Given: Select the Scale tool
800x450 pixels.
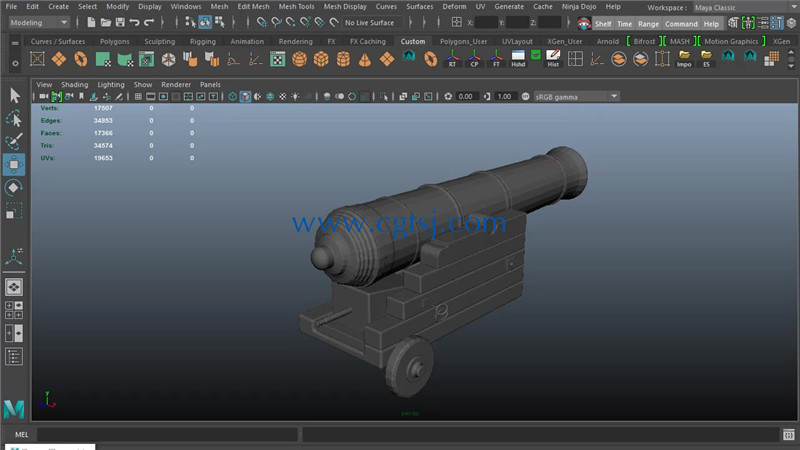Looking at the screenshot, I should click(14, 211).
